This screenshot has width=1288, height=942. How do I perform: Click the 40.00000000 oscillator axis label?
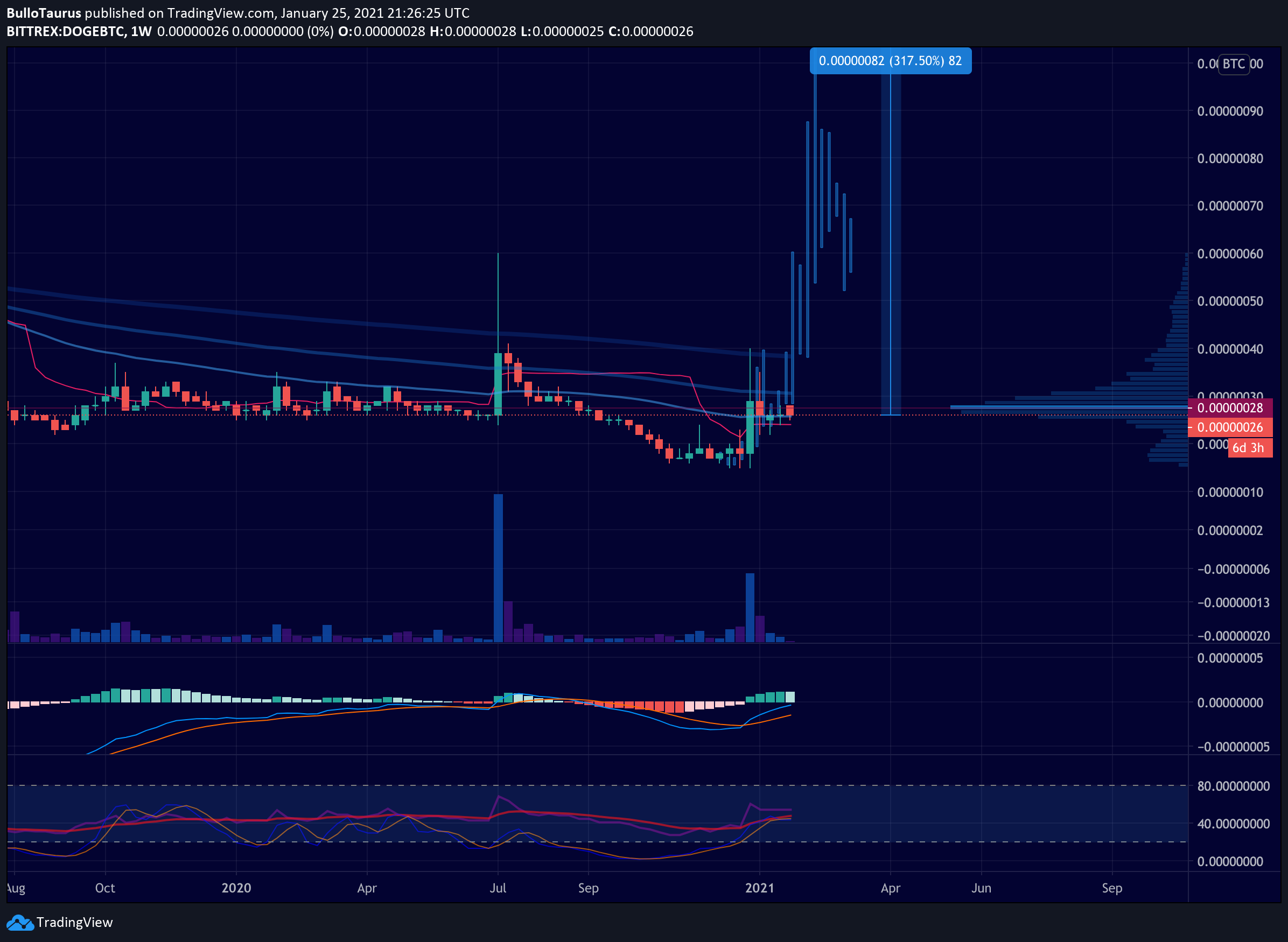click(x=1233, y=824)
